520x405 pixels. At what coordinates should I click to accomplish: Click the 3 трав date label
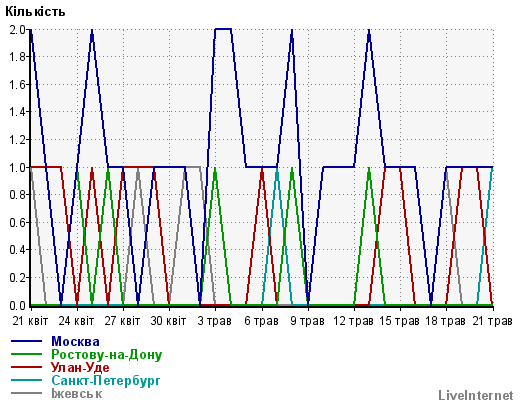click(x=215, y=321)
